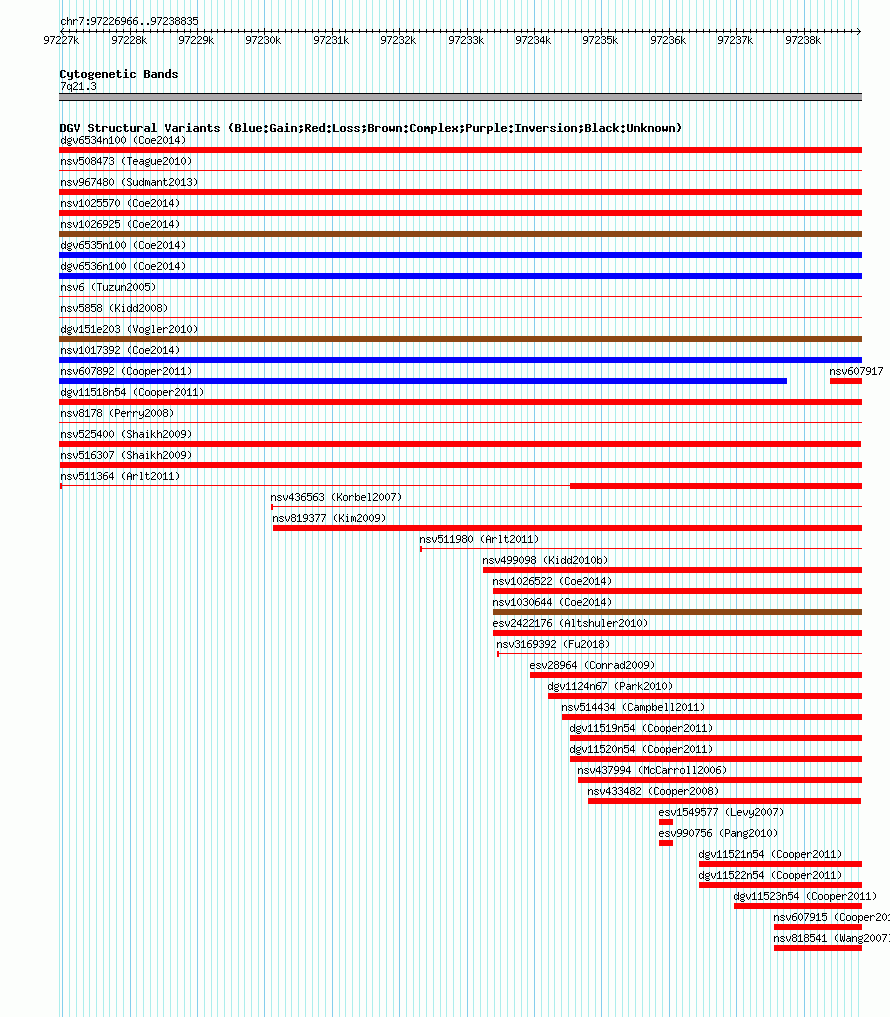Select nsv436563 (Korbel2007) label
Image resolution: width=890 pixels, height=1017 pixels.
click(336, 497)
